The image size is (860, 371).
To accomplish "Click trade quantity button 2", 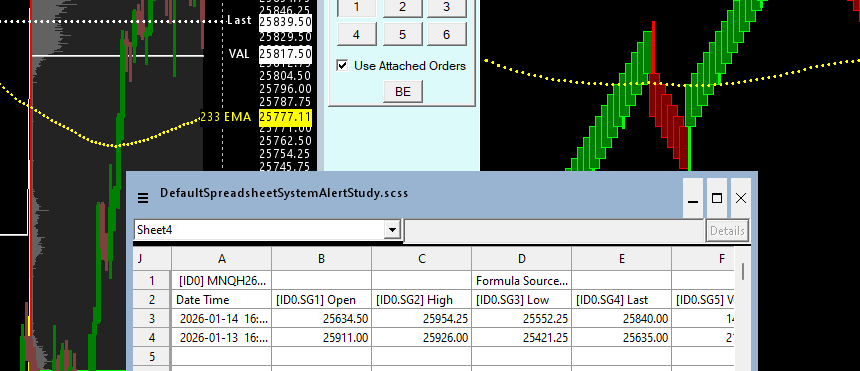I will pyautogui.click(x=403, y=7).
